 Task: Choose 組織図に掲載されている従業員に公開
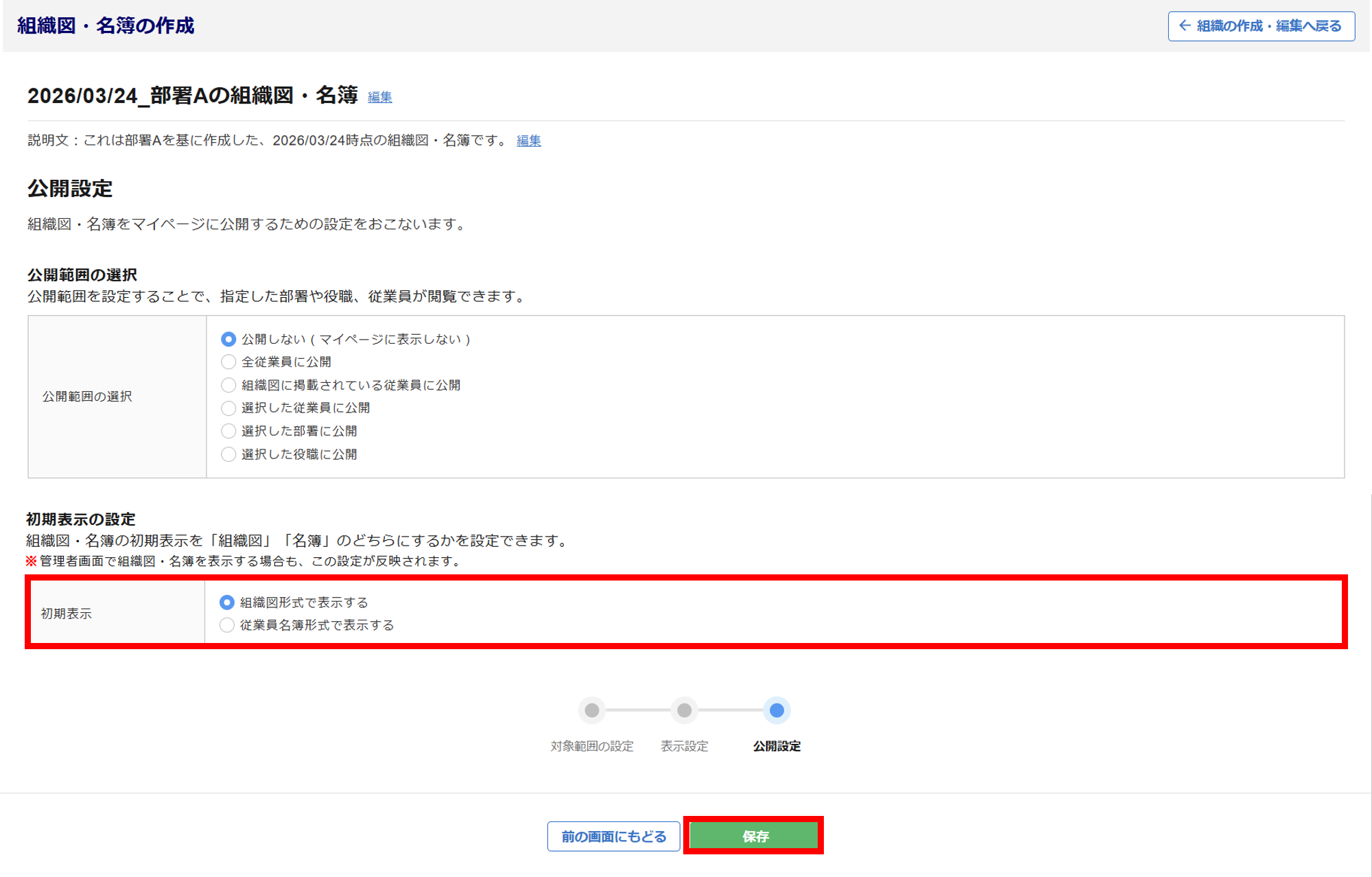click(228, 385)
